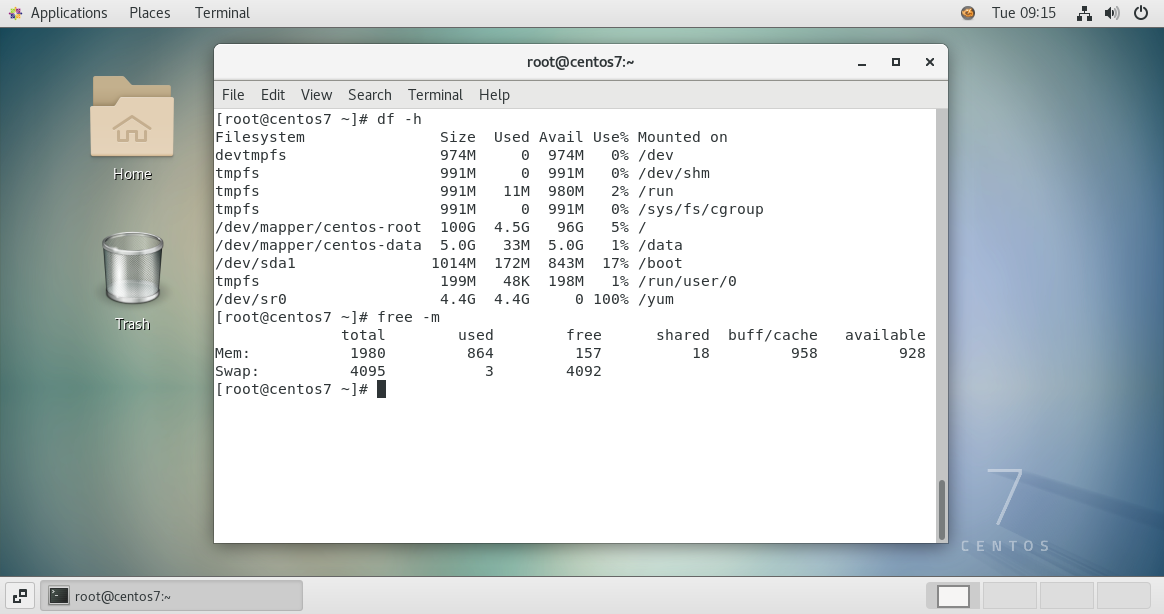The image size is (1164, 614).
Task: Open the Terminal menu in window menubar
Action: click(x=435, y=94)
